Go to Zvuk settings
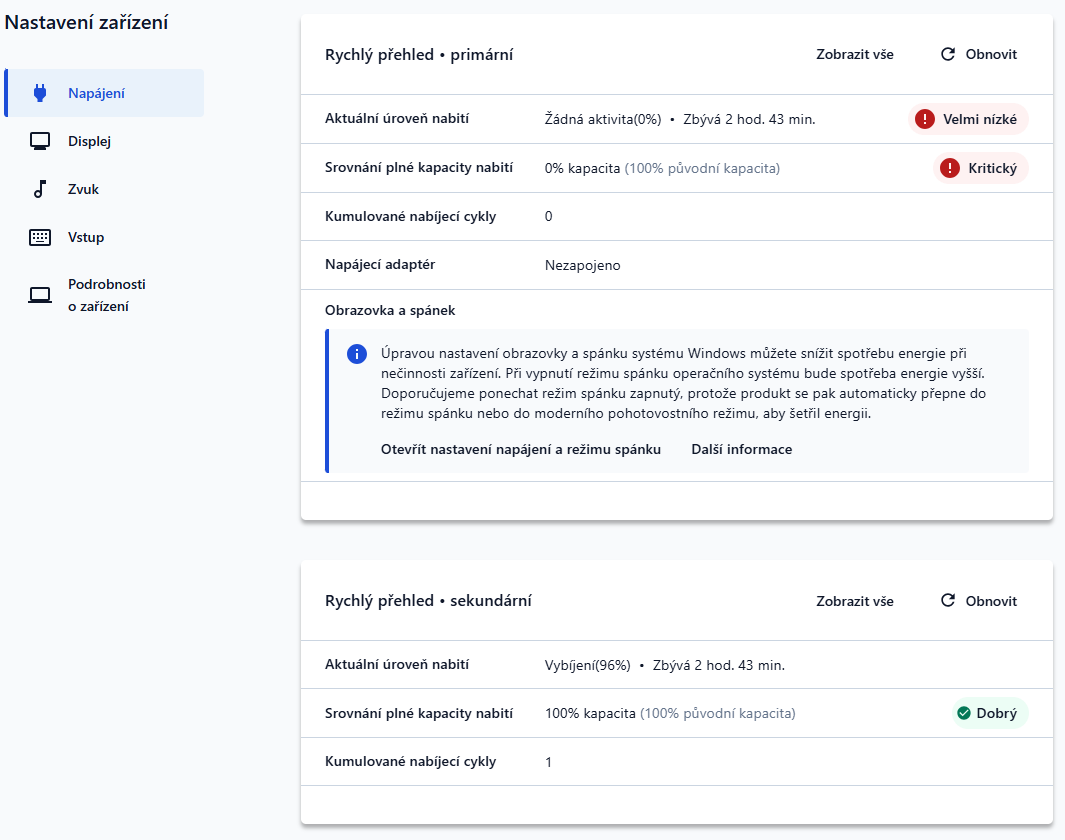The image size is (1065, 840). click(83, 189)
